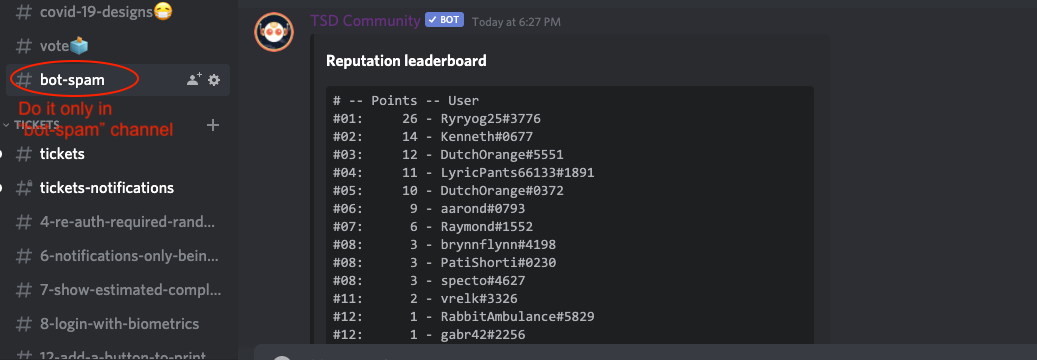1037x360 pixels.
Task: Open the 6-notifications-only-bein... channel
Action: pyautogui.click(x=118, y=256)
